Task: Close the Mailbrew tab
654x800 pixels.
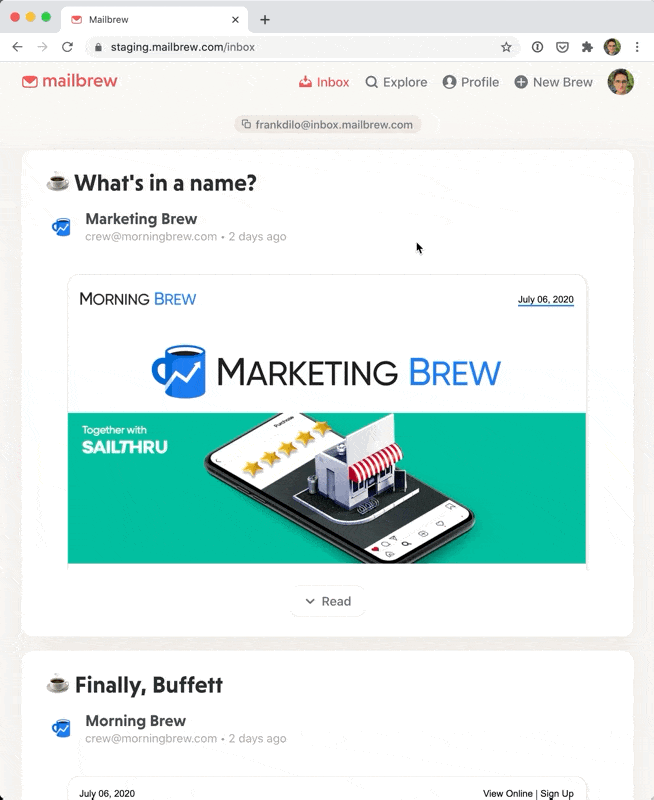Action: [235, 19]
